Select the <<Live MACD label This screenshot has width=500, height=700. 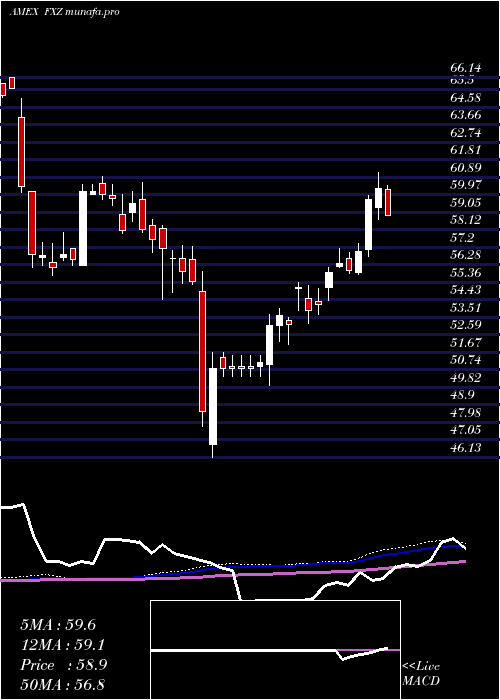421,674
